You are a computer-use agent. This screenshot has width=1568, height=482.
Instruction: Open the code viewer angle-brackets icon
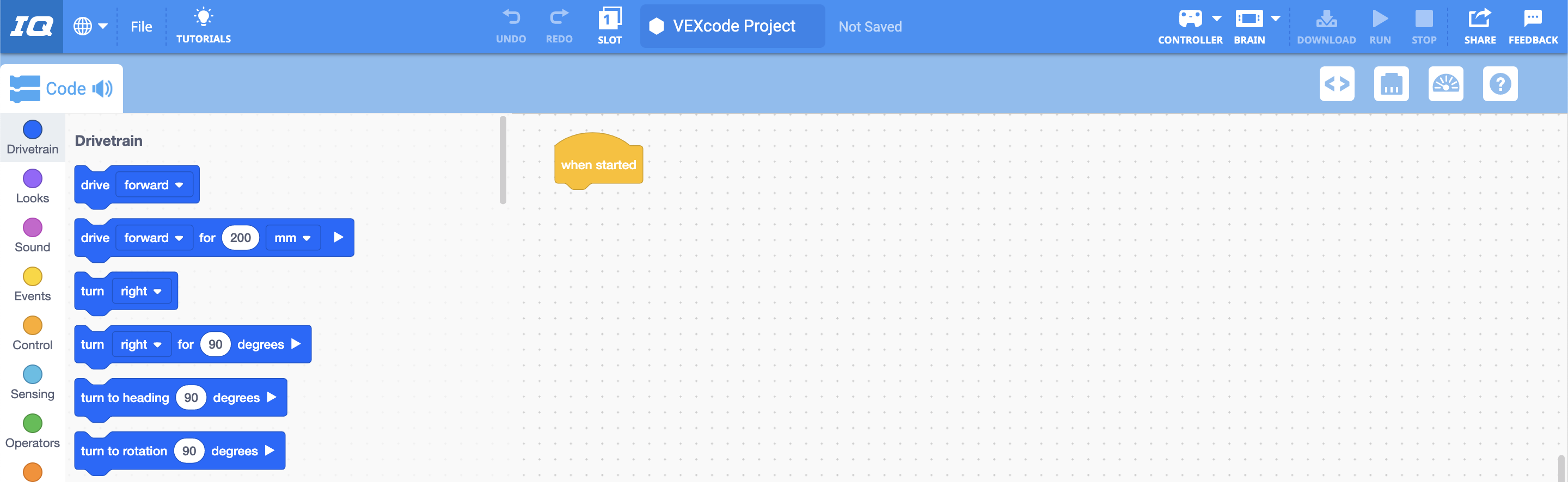[1337, 84]
